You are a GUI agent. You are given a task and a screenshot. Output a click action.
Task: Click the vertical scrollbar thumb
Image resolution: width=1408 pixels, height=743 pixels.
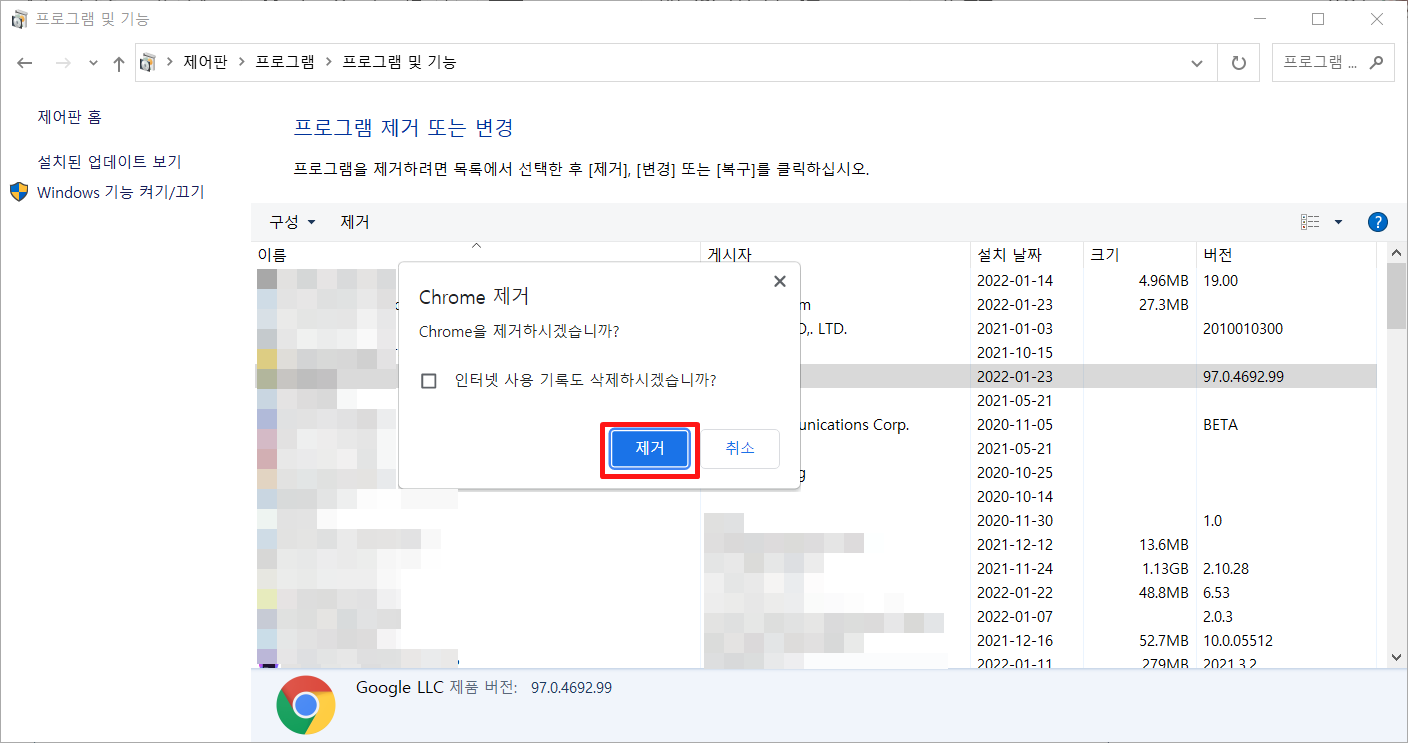coord(1397,296)
